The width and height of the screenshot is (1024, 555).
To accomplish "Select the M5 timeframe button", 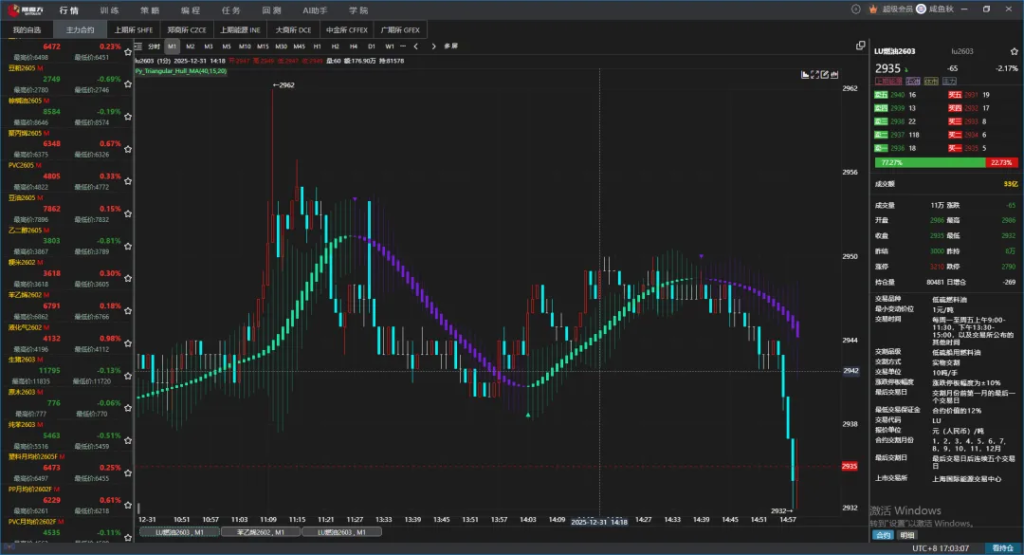I will [x=226, y=46].
